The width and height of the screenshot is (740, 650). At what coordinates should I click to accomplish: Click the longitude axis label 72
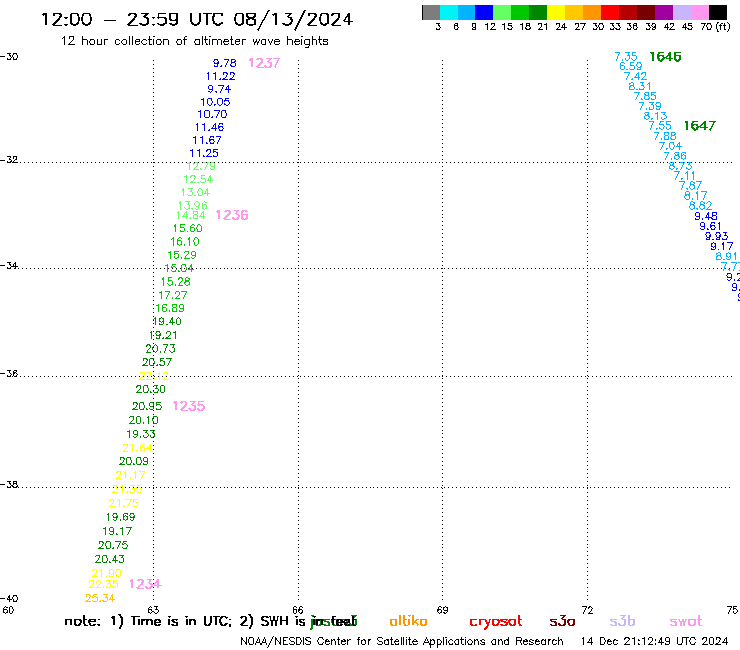tap(587, 610)
